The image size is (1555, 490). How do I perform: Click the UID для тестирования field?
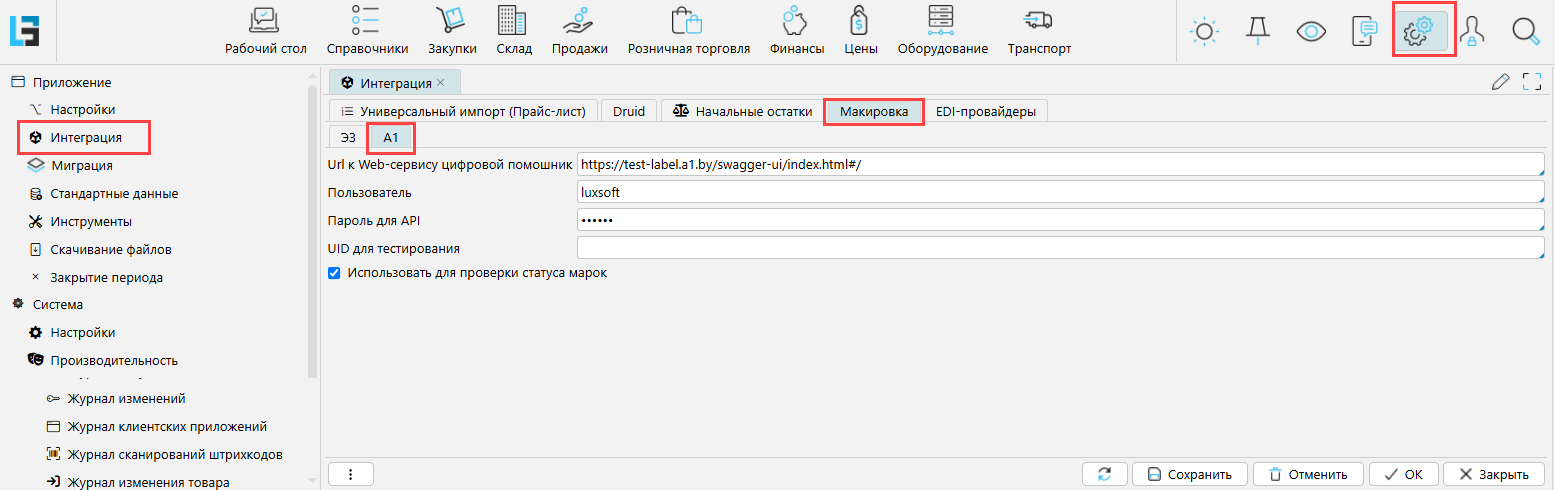click(x=1060, y=248)
